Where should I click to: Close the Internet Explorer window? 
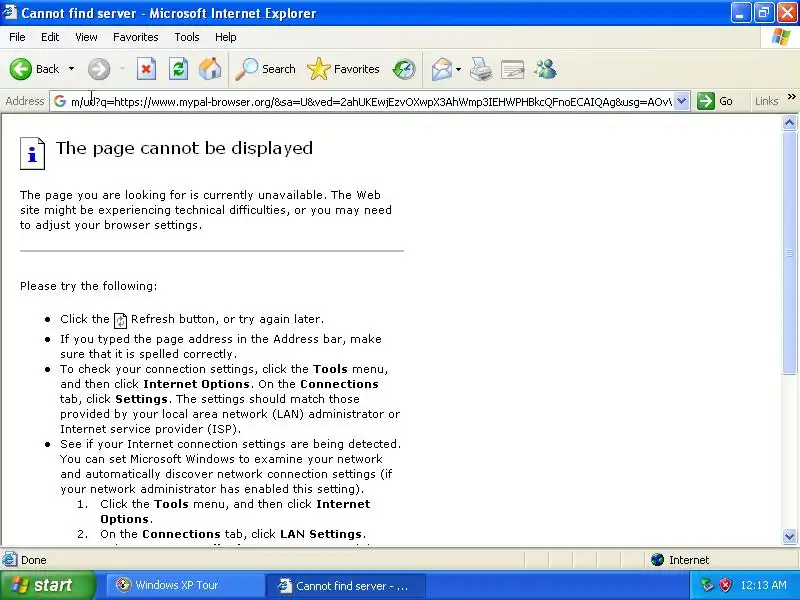coord(786,13)
